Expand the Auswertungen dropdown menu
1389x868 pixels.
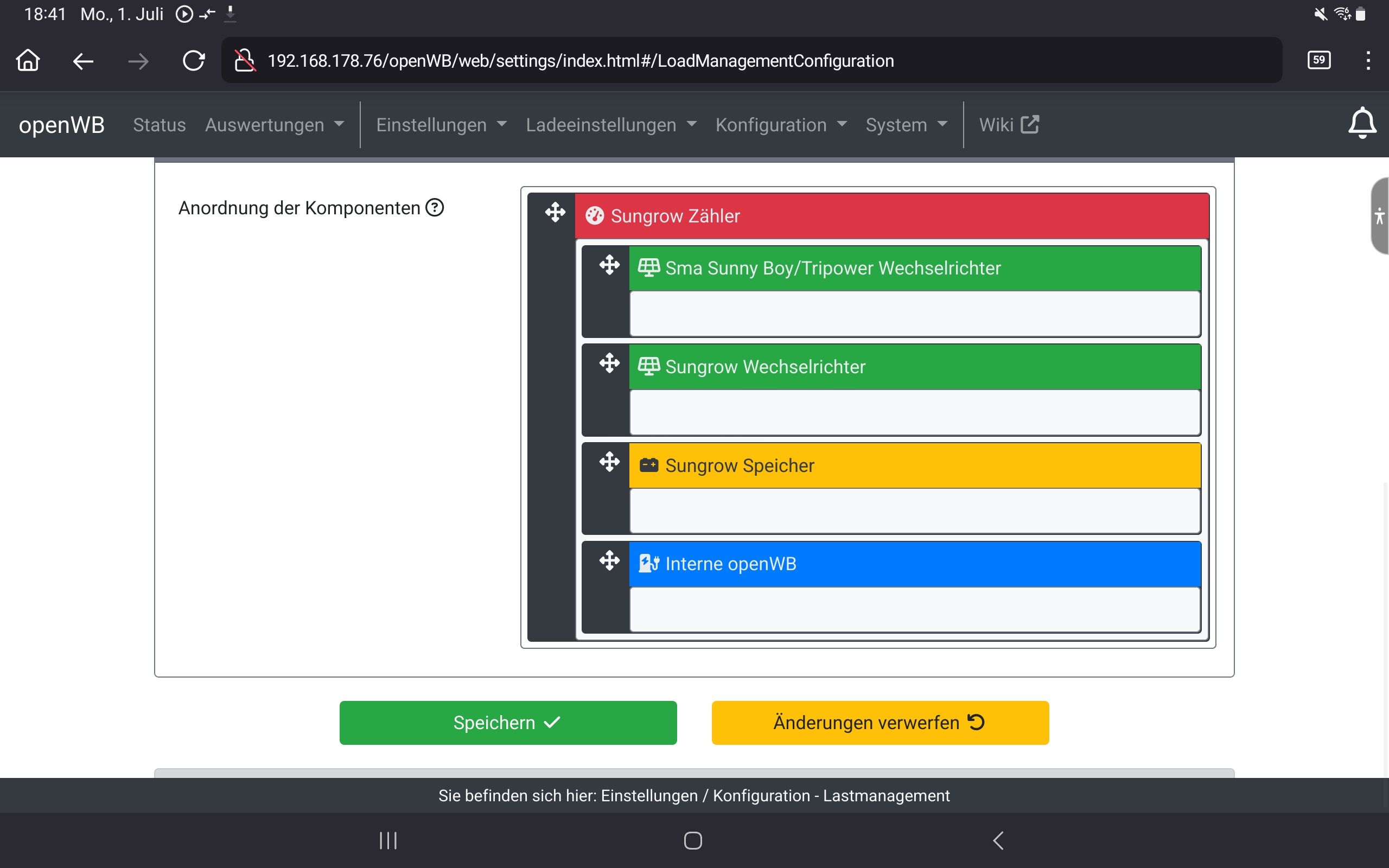[275, 125]
